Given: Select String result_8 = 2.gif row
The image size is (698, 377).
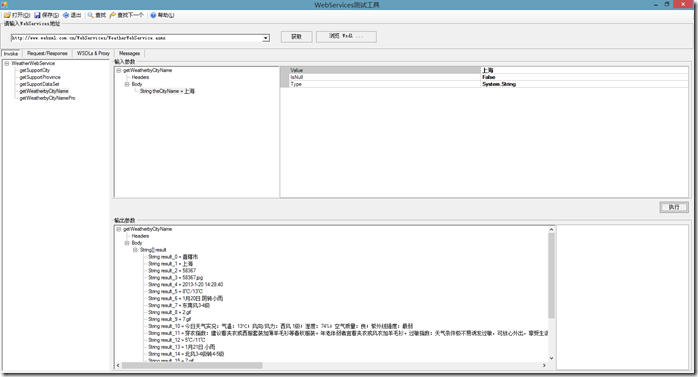Looking at the screenshot, I should tap(170, 312).
